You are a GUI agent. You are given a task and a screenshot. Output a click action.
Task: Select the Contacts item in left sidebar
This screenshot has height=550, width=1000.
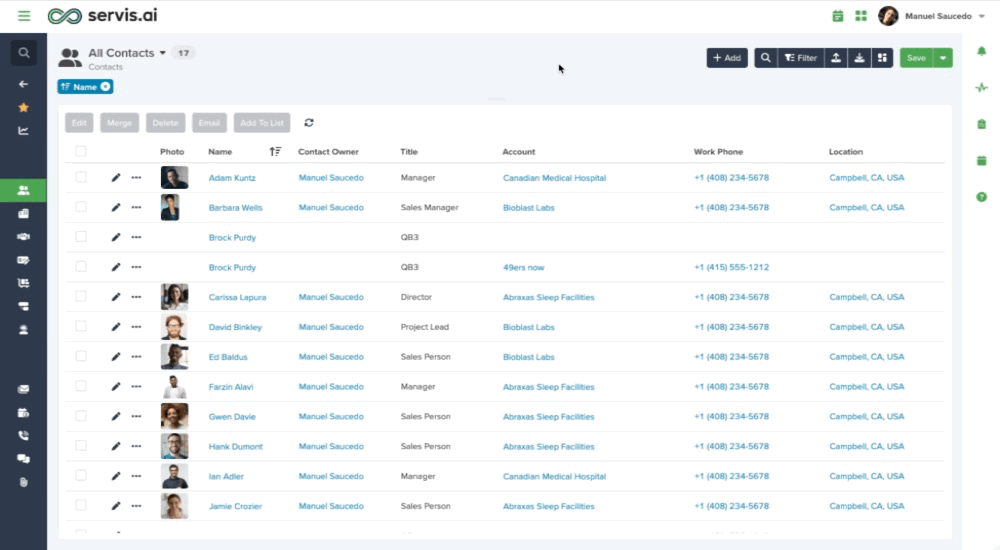click(24, 190)
